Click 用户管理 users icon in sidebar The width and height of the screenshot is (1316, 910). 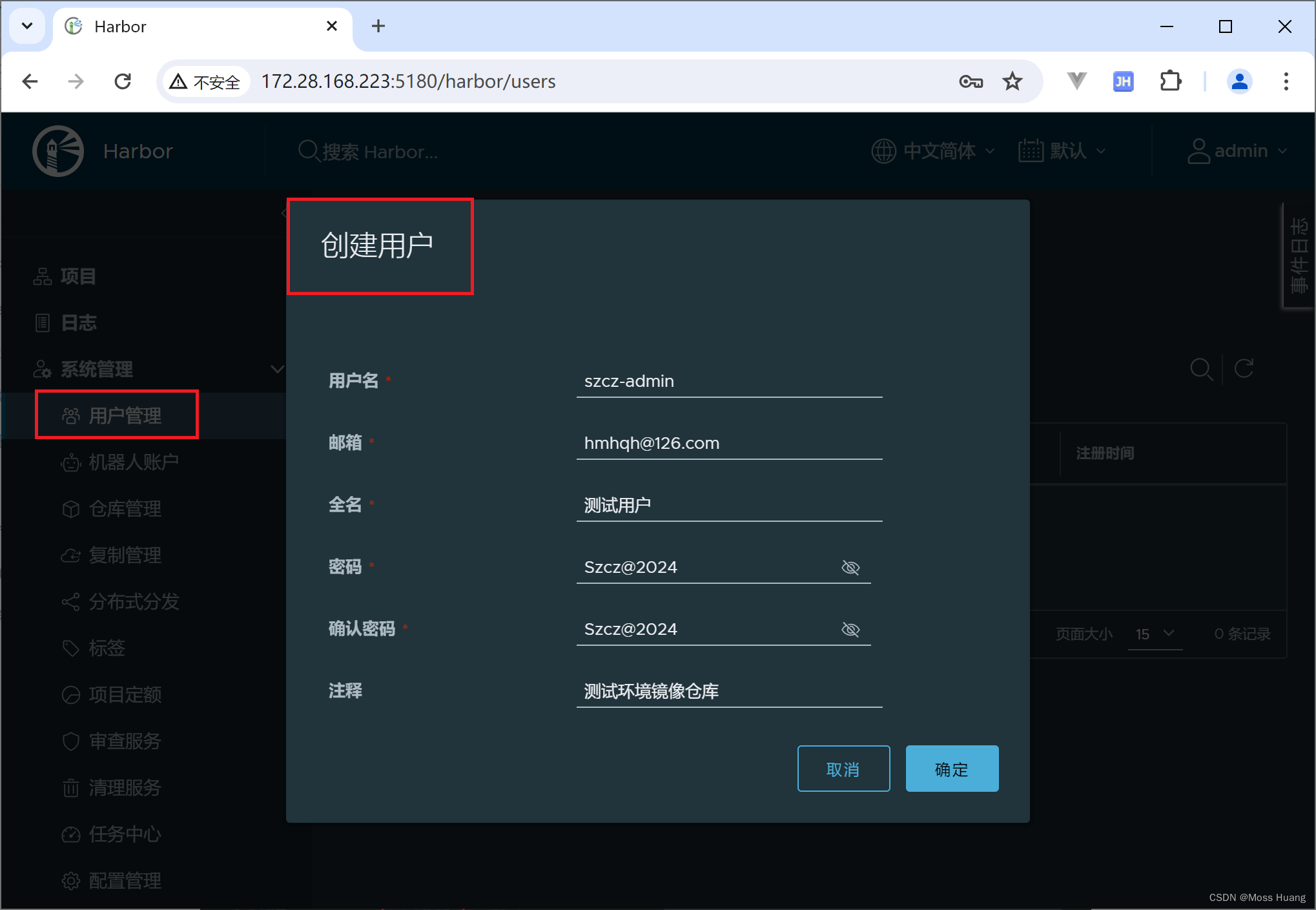71,416
